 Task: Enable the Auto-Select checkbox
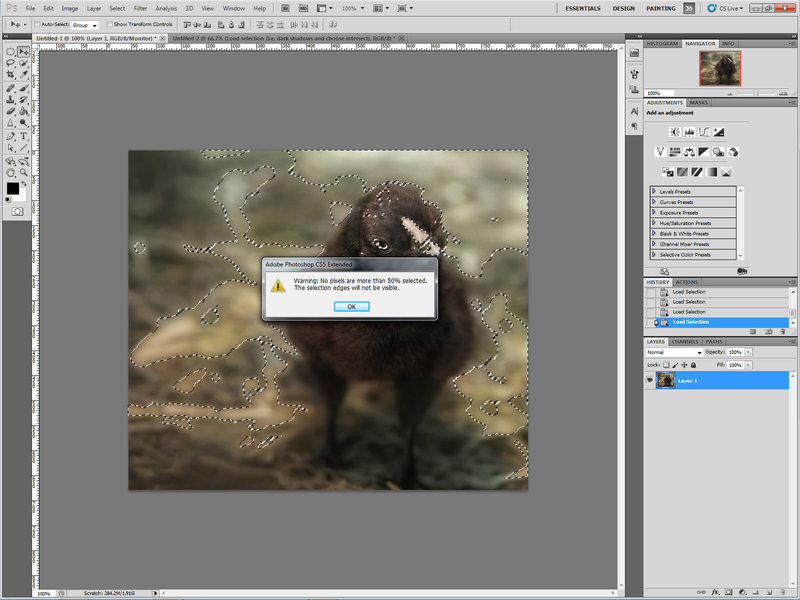point(37,24)
